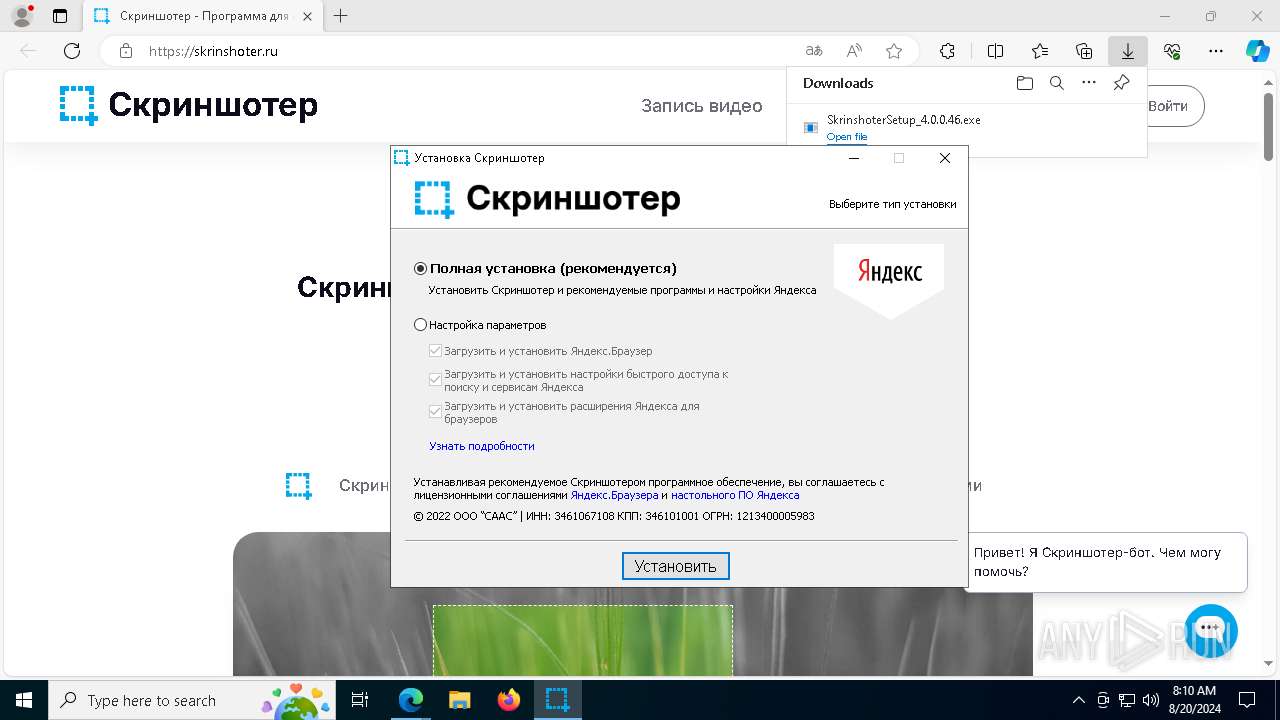Viewport: 1280px width, 720px height.
Task: Open more options in Downloads panel
Action: [x=1089, y=83]
